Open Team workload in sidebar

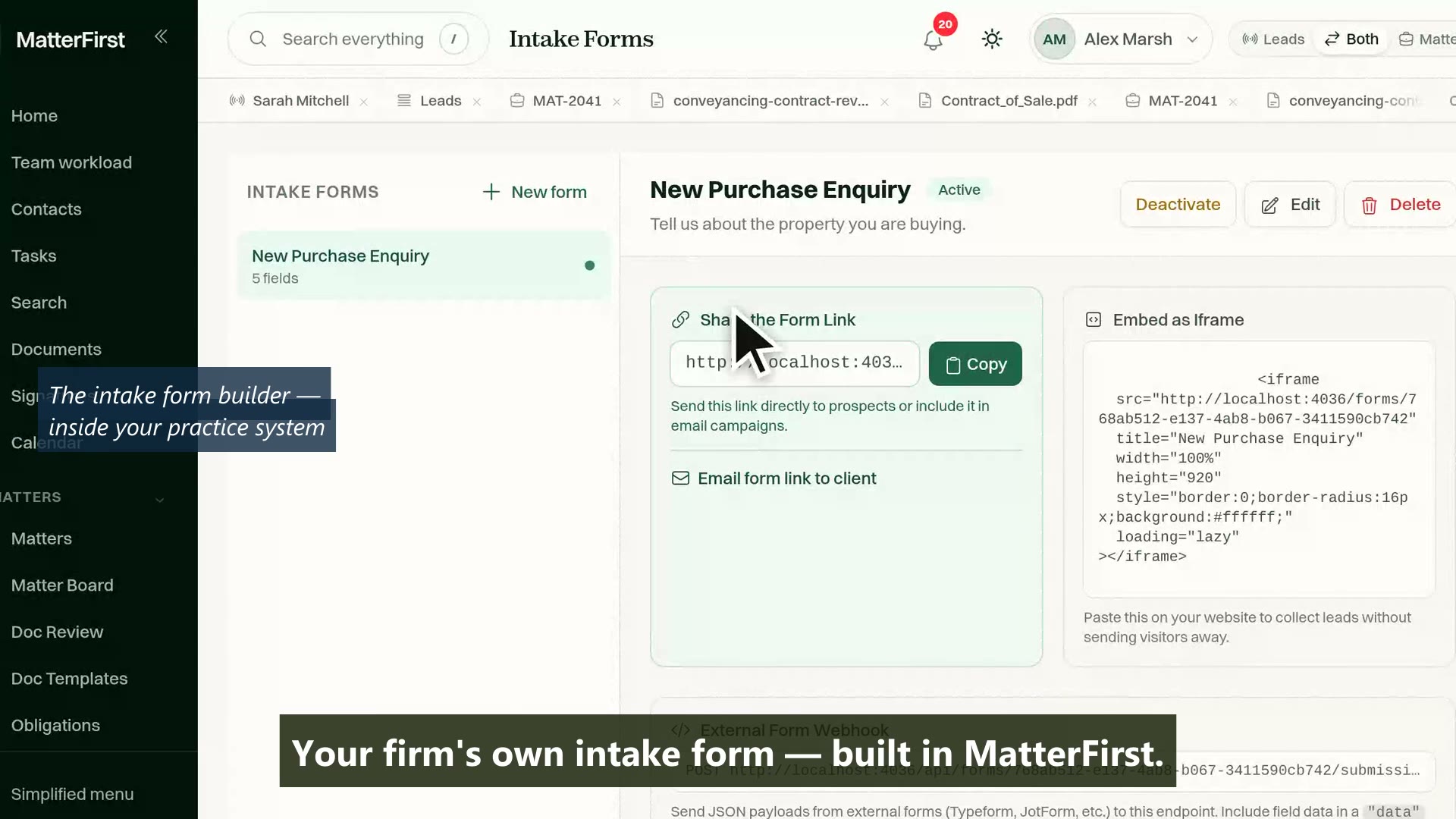point(71,162)
